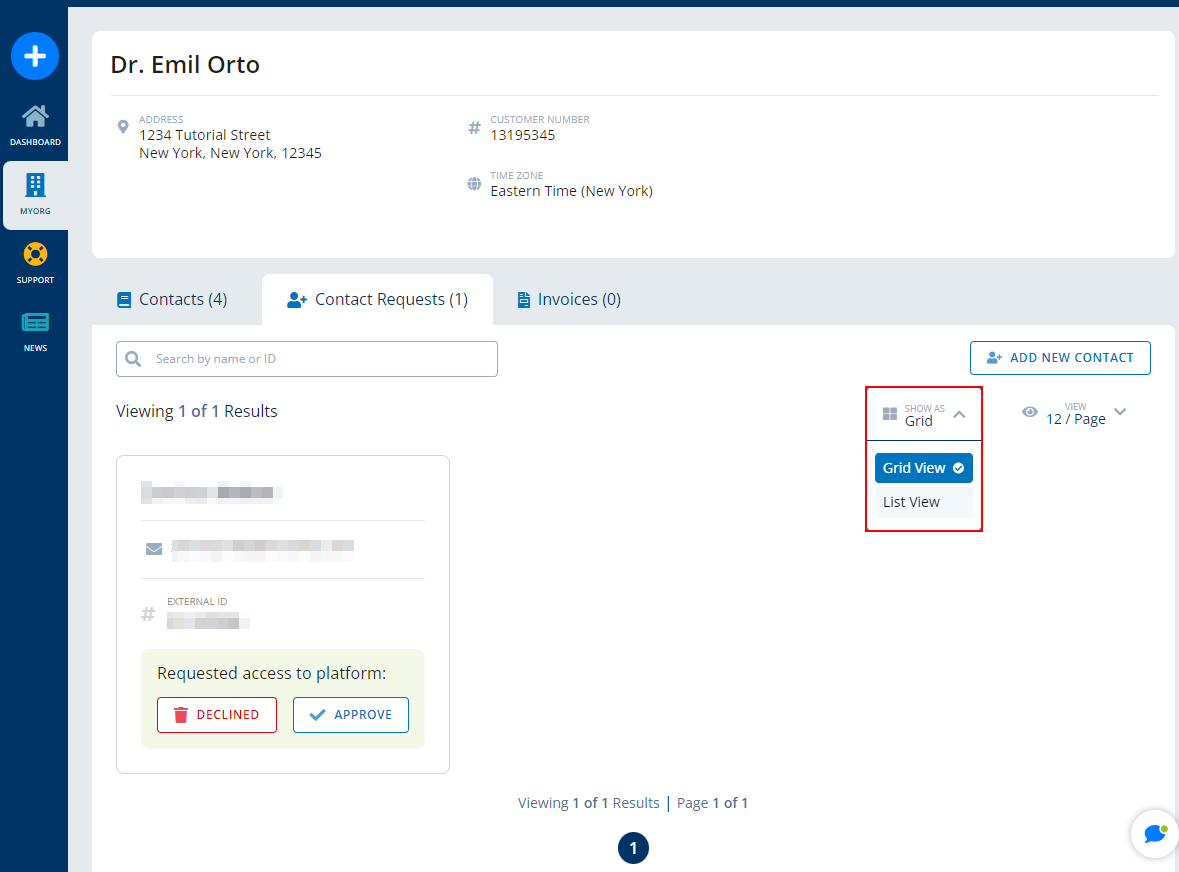Toggle the eye icon next to View per page
Viewport: 1179px width, 872px height.
pyautogui.click(x=1030, y=412)
